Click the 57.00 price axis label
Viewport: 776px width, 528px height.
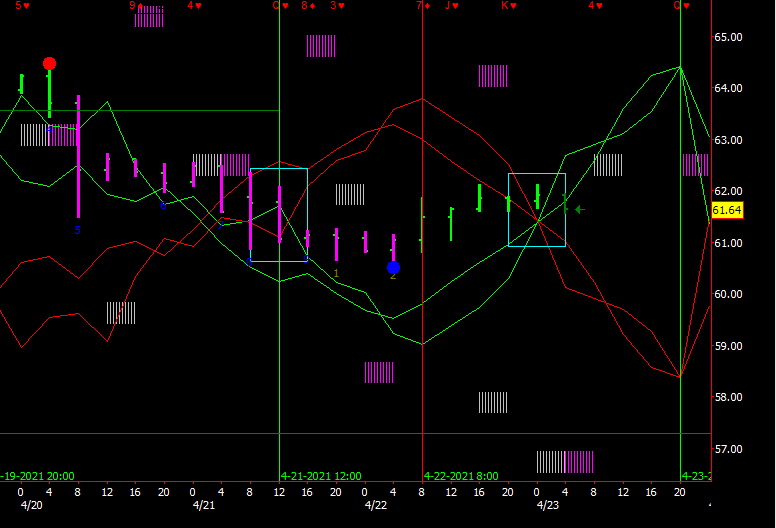[728, 449]
